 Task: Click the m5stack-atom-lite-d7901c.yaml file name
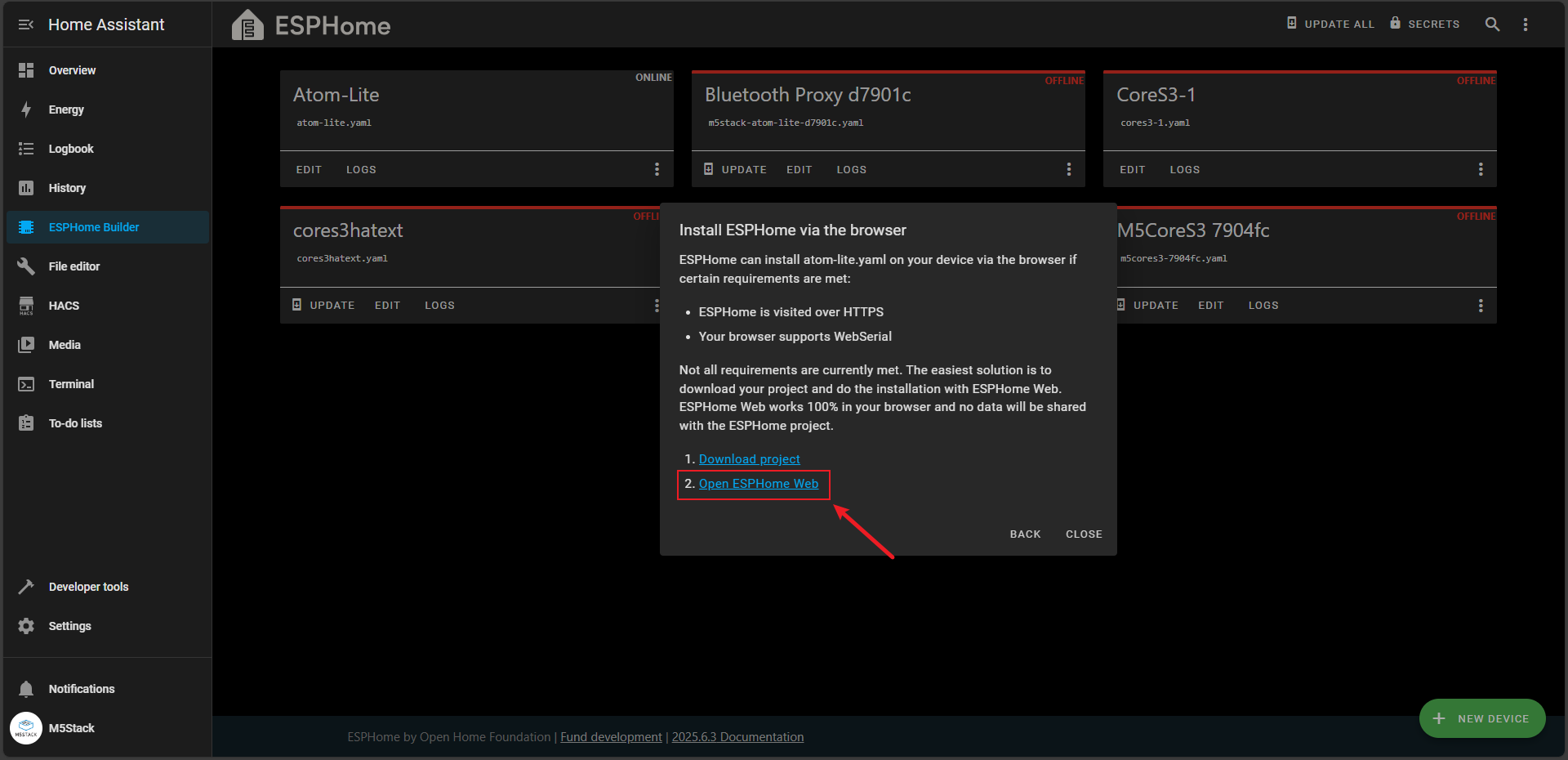coord(786,123)
